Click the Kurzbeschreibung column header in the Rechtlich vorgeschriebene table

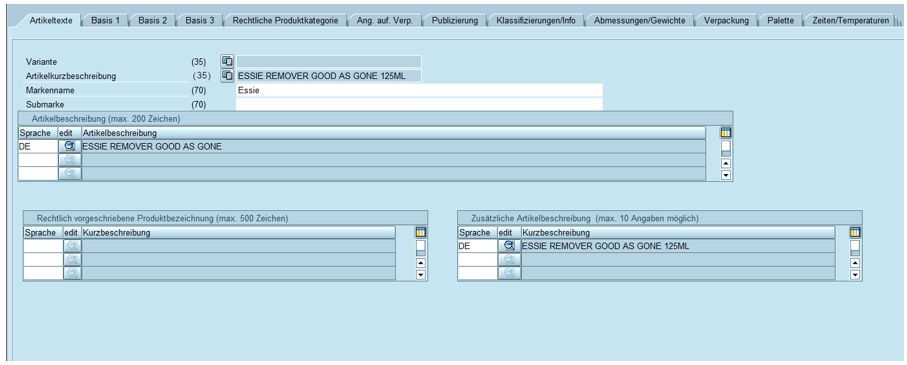pos(238,233)
